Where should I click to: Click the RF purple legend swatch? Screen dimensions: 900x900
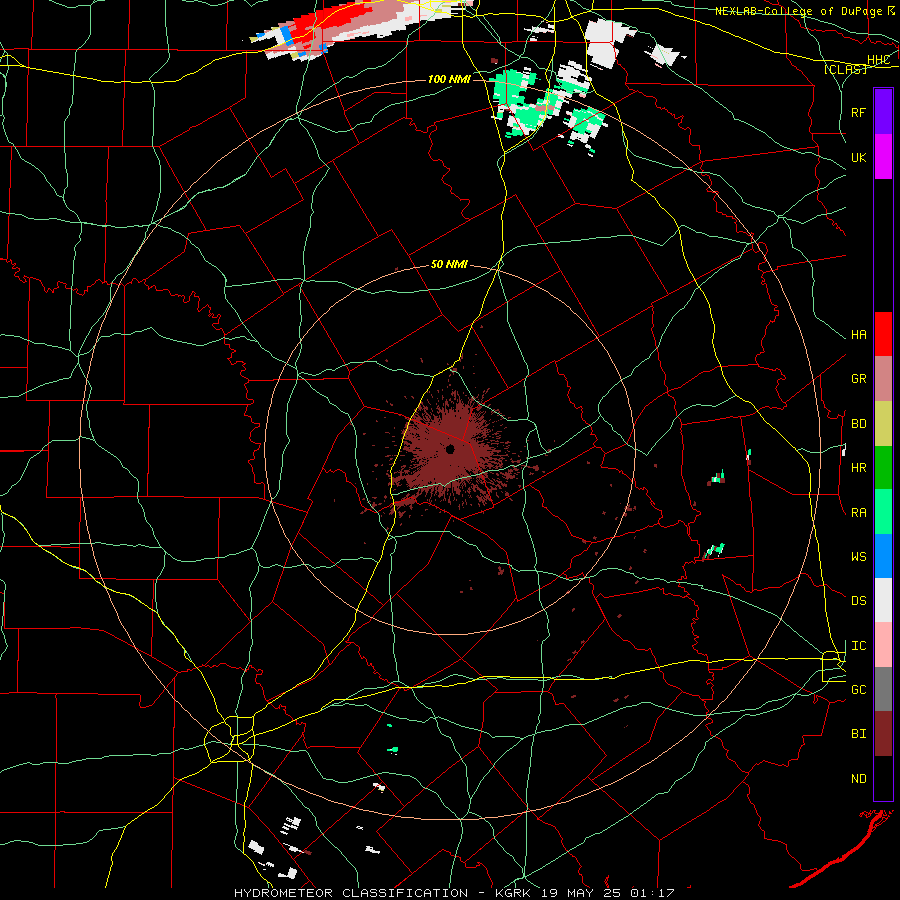coord(883,112)
